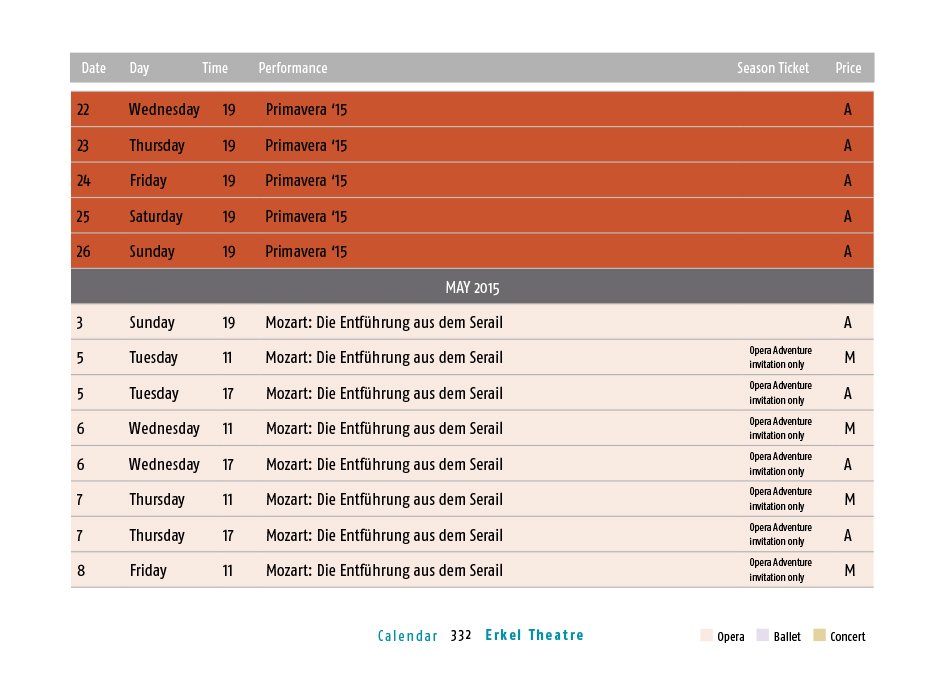Image resolution: width=945 pixels, height=679 pixels.
Task: Click the Time column header
Action: click(x=215, y=68)
